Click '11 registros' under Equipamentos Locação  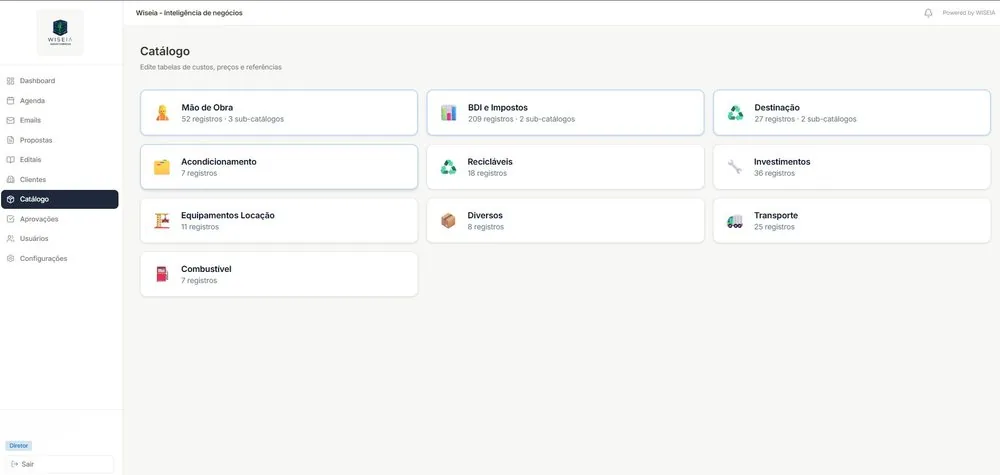click(x=200, y=227)
